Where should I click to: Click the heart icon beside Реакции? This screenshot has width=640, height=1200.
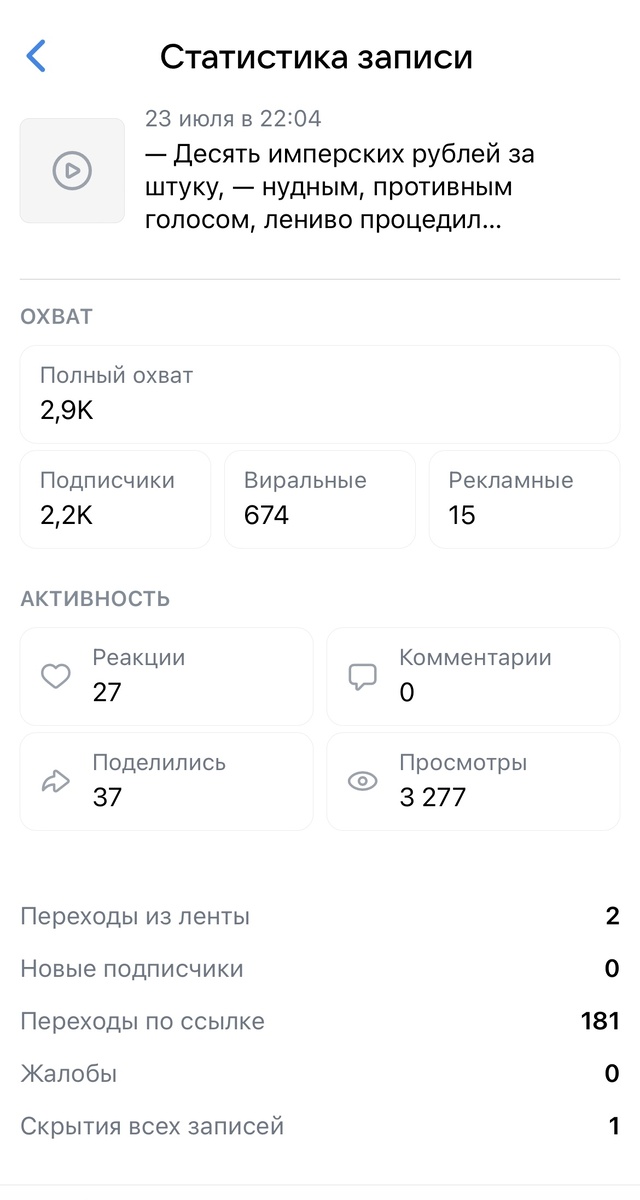[x=56, y=677]
